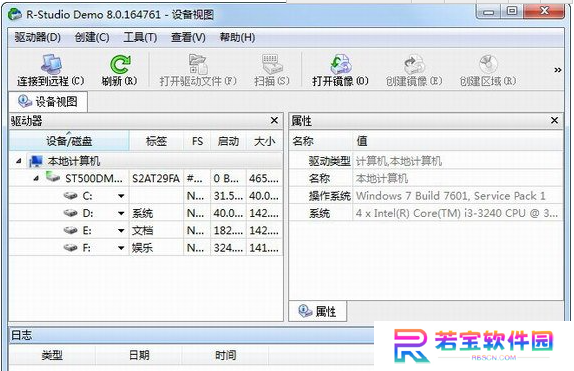
Task: Click the R-Studio app icon in title bar
Action: click(15, 14)
